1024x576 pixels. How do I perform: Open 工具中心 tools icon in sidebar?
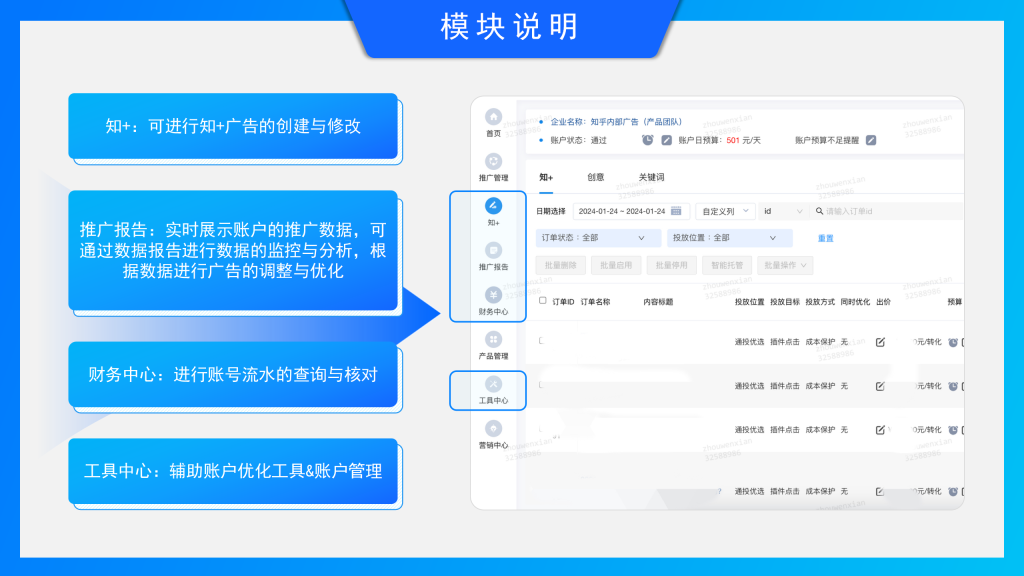click(493, 385)
